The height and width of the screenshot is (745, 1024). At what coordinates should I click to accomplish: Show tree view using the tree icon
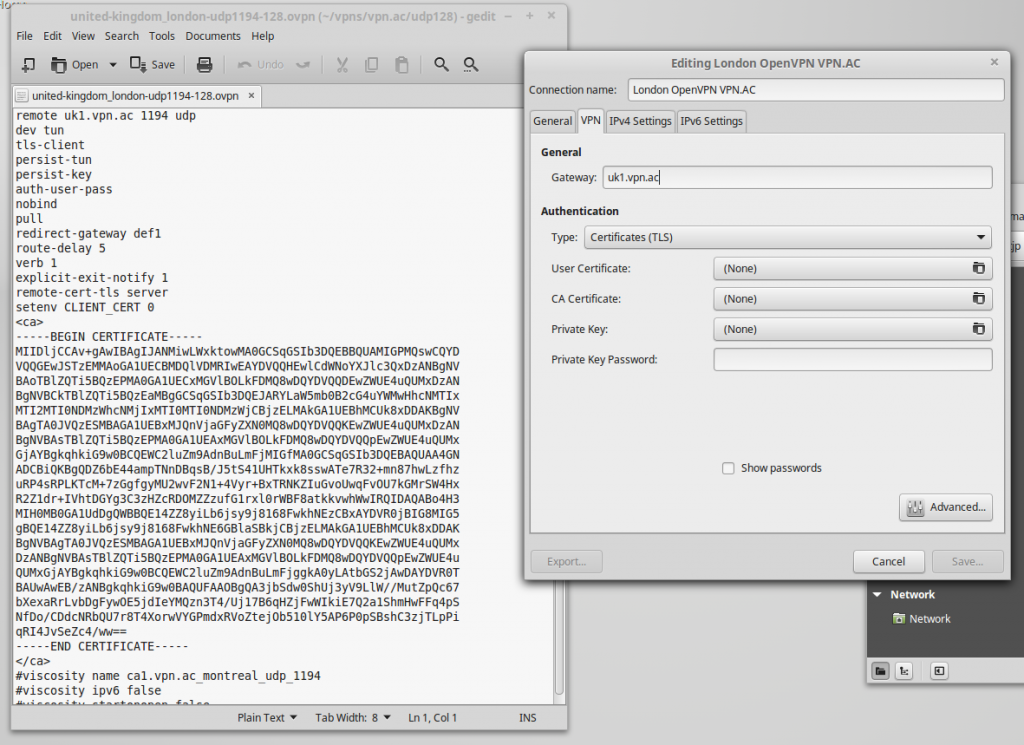pos(904,671)
